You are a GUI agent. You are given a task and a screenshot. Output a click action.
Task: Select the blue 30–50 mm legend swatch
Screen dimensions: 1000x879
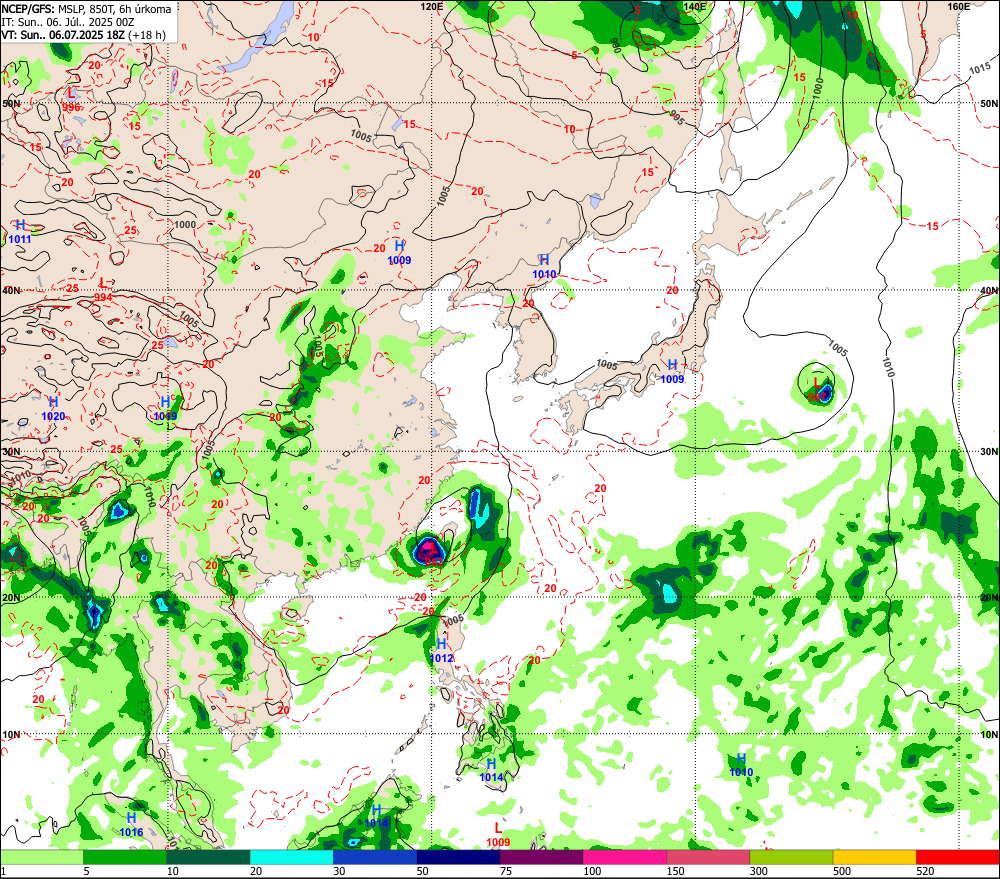pyautogui.click(x=375, y=857)
